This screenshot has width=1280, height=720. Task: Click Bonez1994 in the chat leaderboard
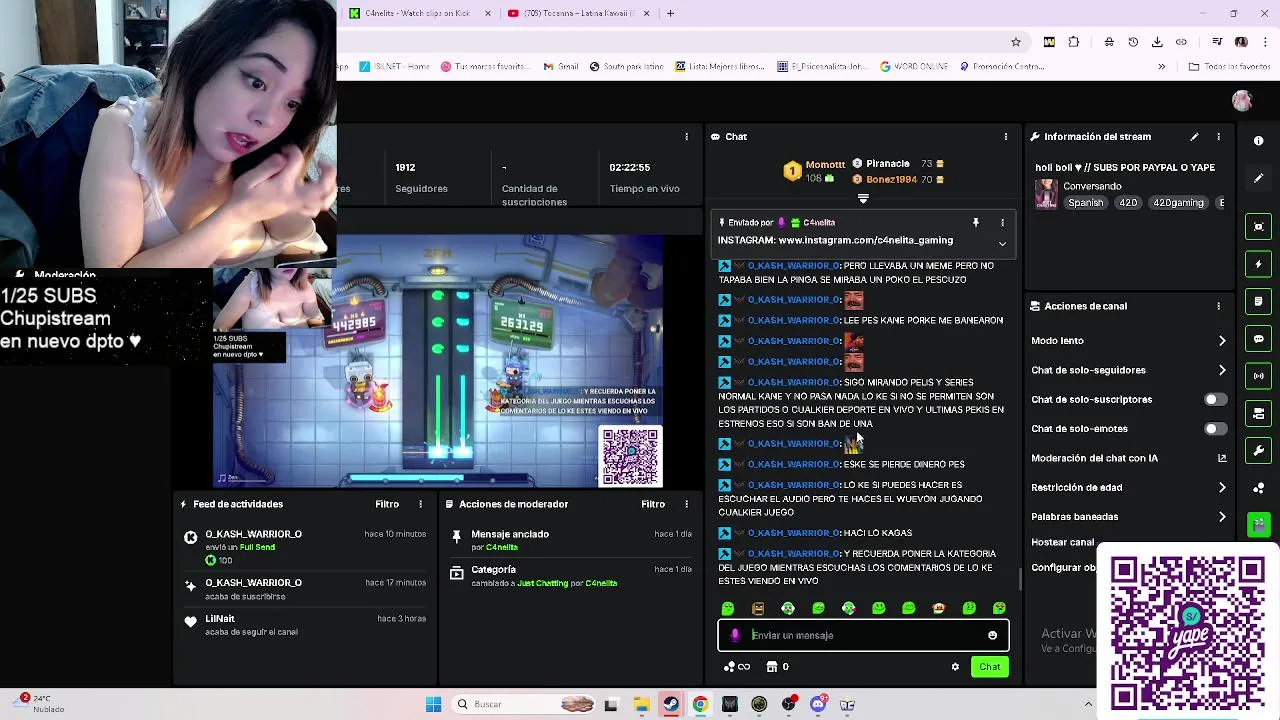click(x=891, y=180)
